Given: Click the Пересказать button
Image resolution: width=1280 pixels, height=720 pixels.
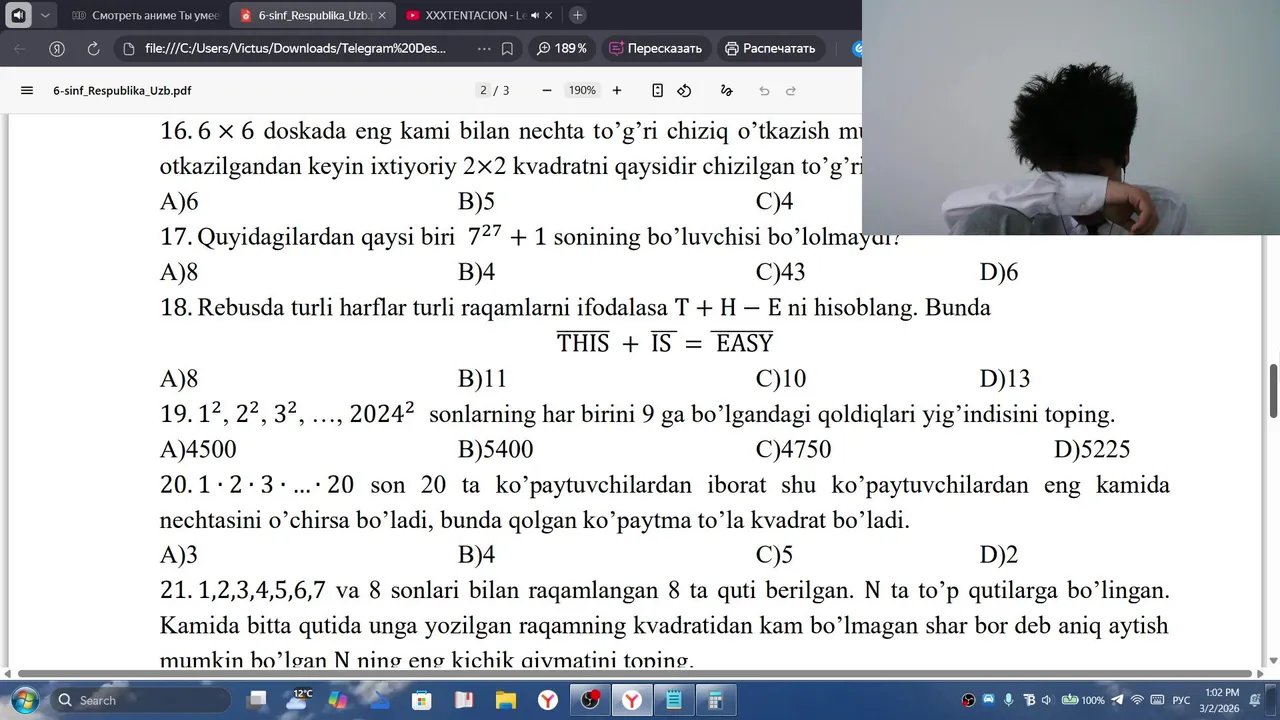Looking at the screenshot, I should click(x=655, y=48).
